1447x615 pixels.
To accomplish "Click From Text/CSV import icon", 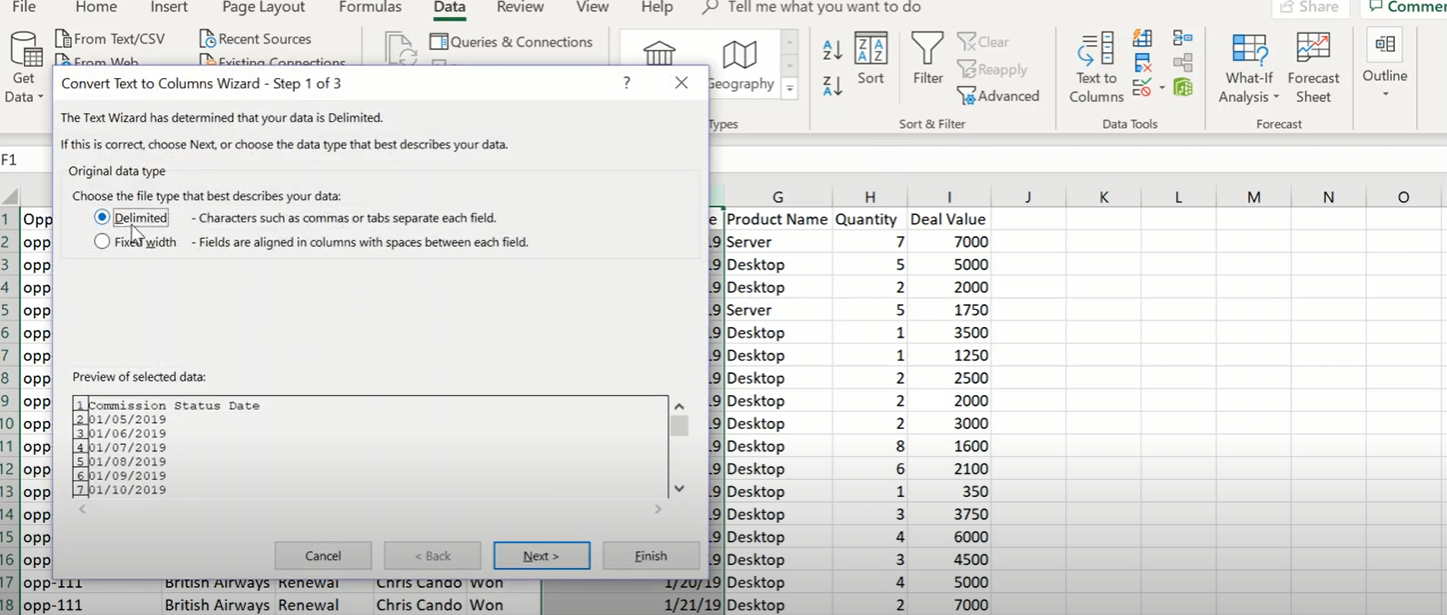I will click(63, 39).
